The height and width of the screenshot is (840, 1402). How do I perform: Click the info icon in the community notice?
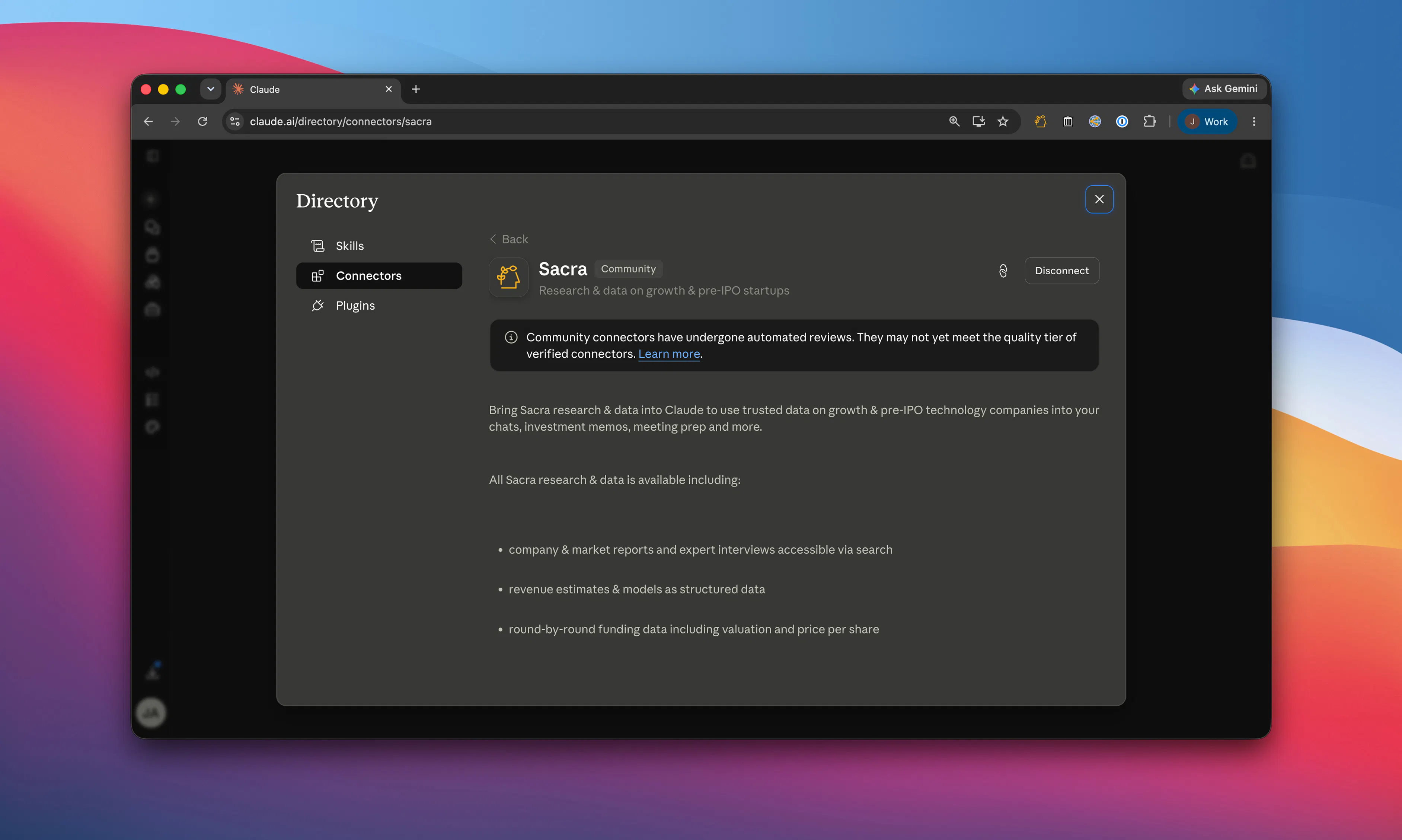511,337
